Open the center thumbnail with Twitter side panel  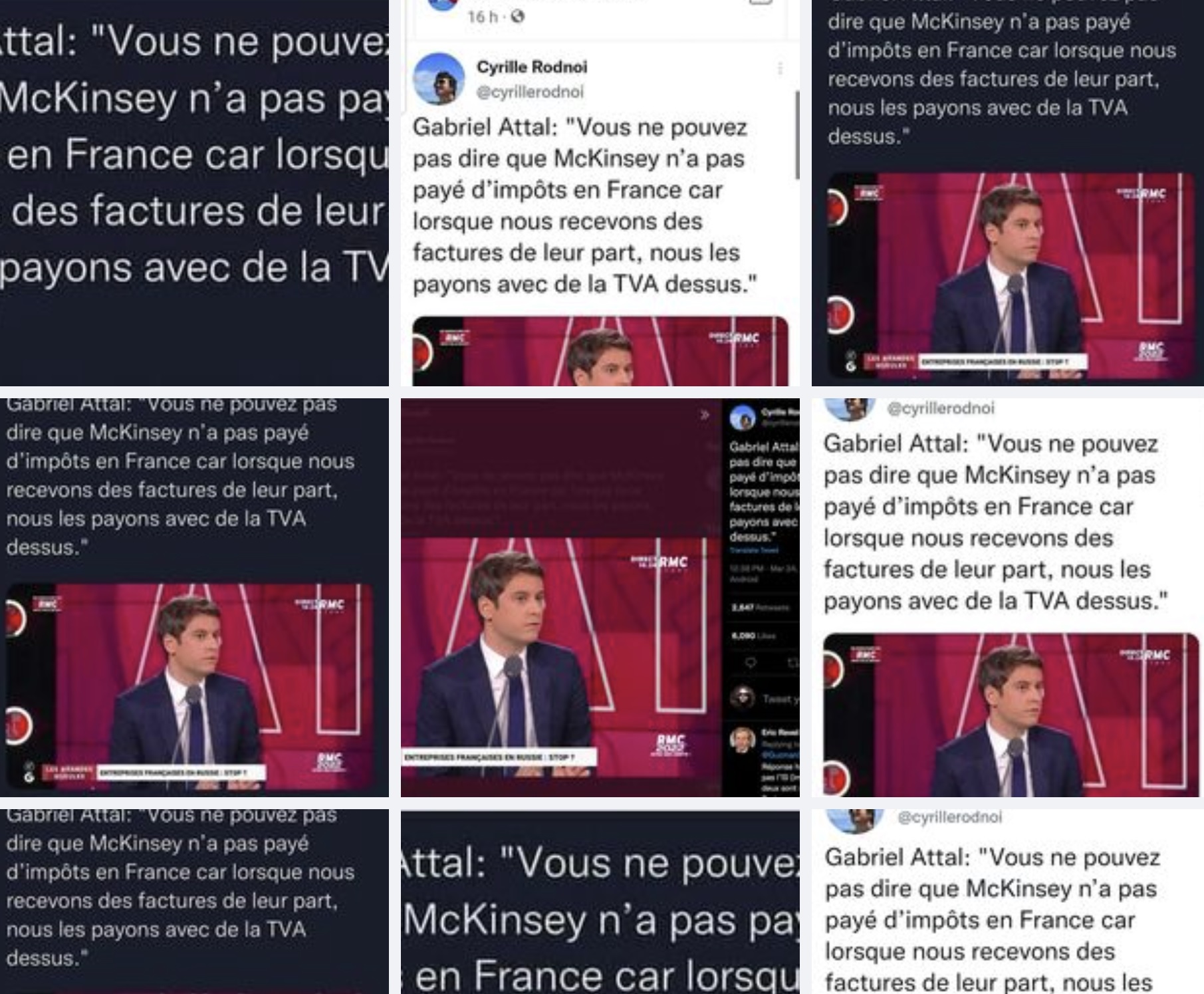(x=600, y=597)
